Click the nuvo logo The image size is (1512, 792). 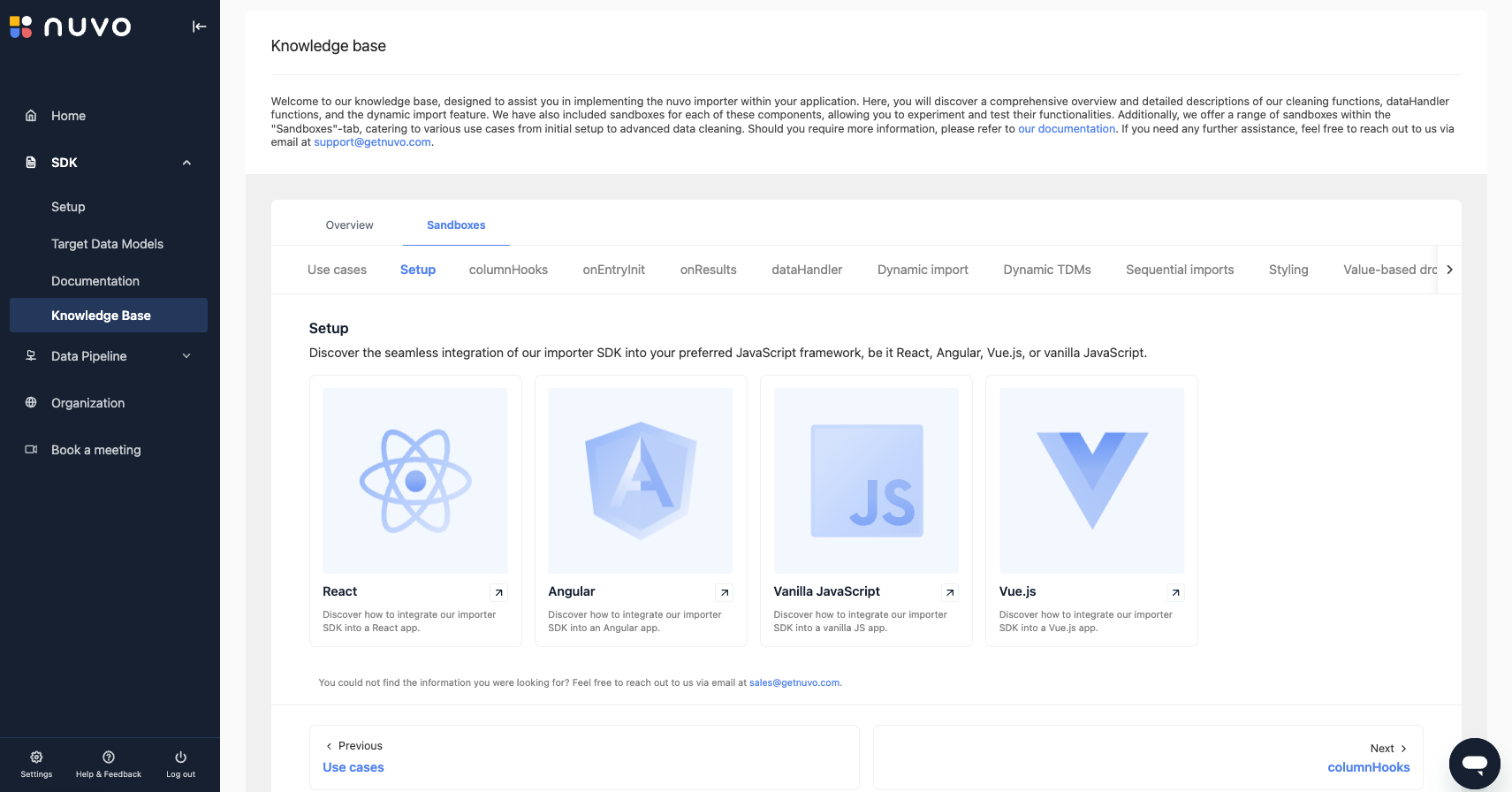coord(71,27)
